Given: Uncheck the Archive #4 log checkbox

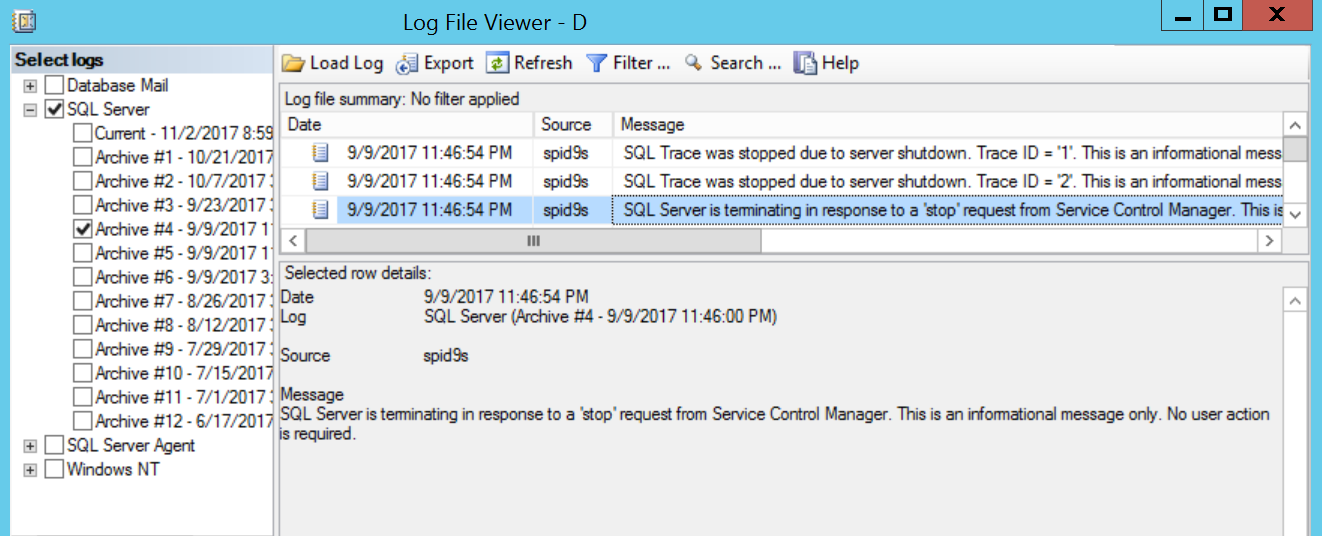Looking at the screenshot, I should tap(83, 230).
